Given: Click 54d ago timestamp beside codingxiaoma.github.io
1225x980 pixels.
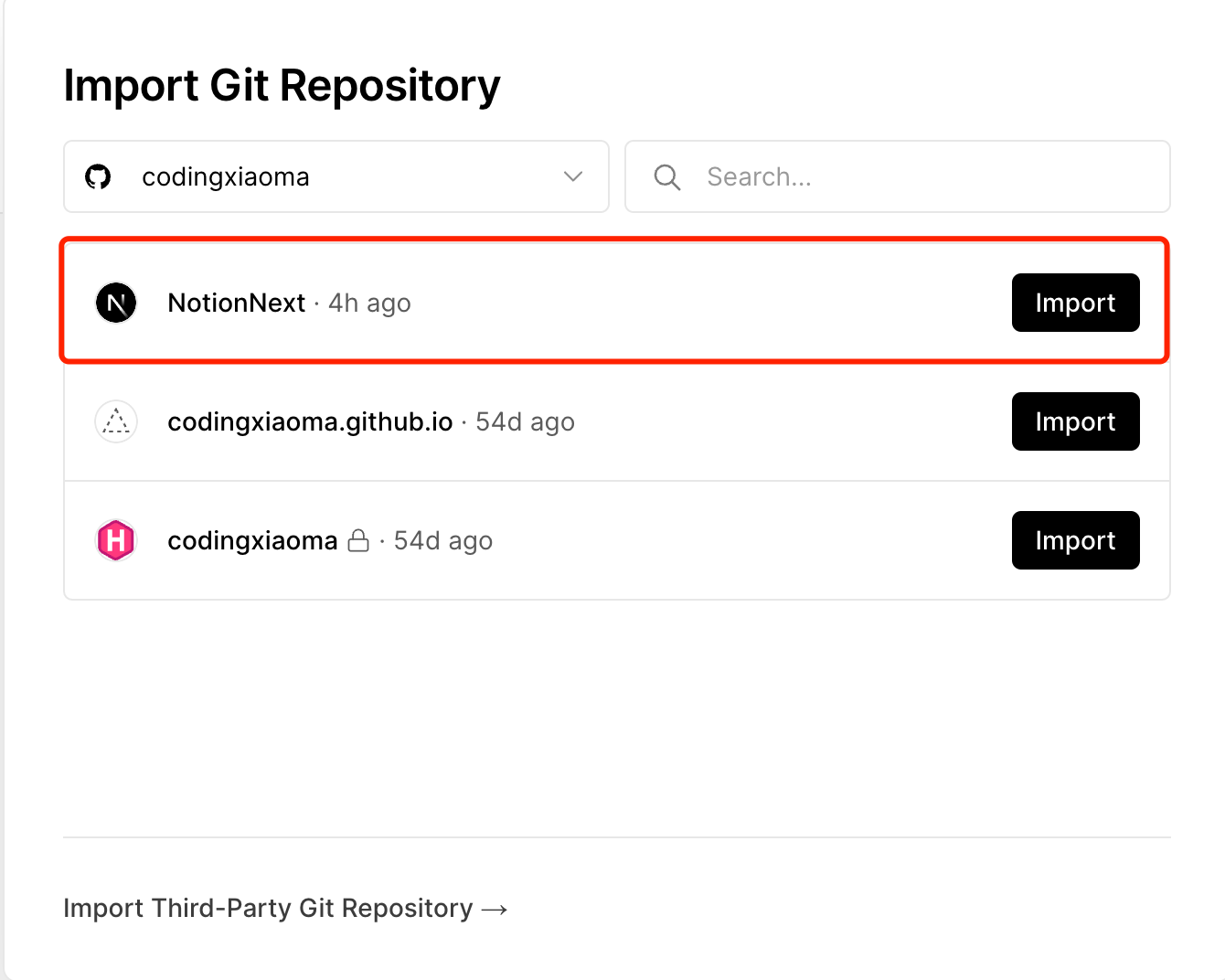Looking at the screenshot, I should tap(525, 421).
